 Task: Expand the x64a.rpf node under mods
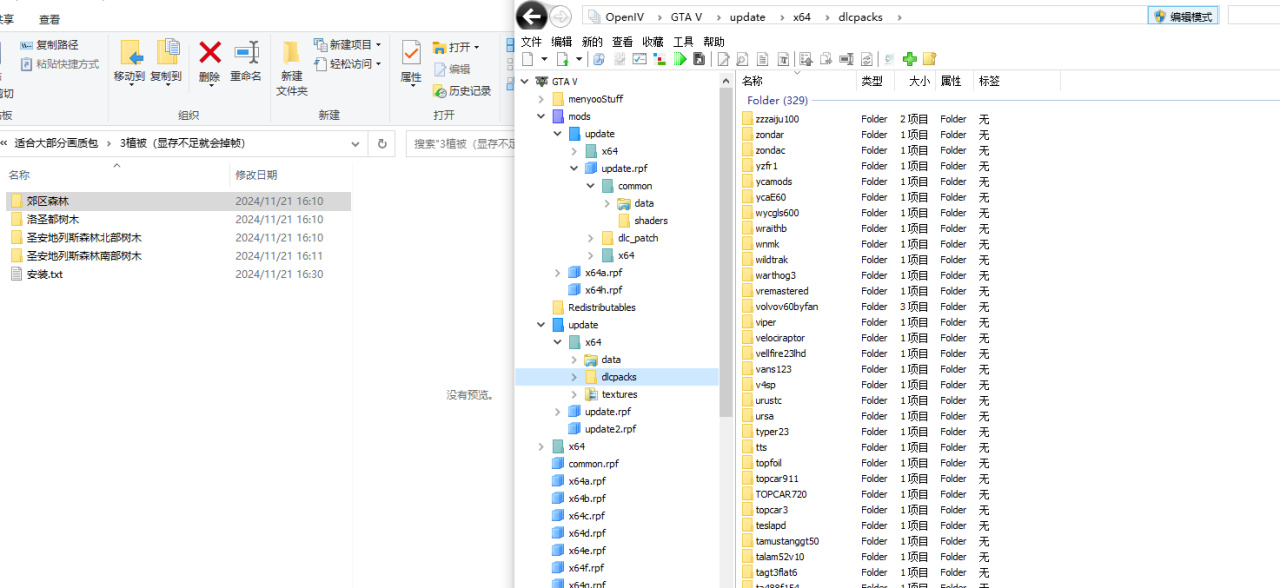coord(557,272)
